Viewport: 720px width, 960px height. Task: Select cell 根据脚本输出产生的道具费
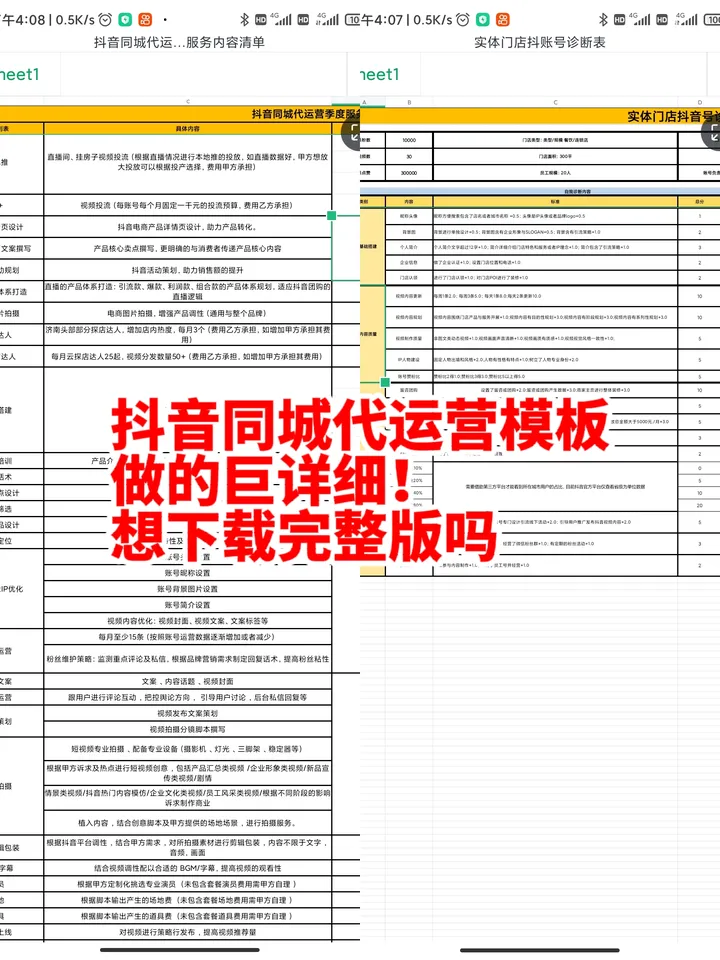pyautogui.click(x=187, y=916)
